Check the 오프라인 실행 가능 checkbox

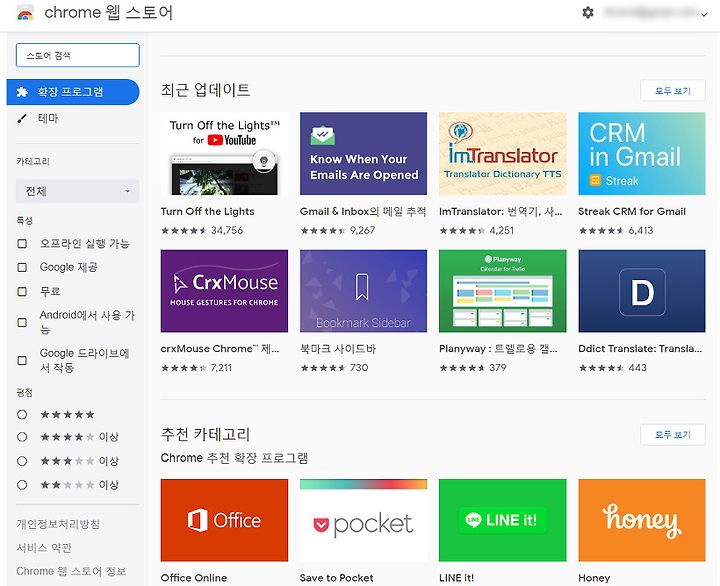(x=22, y=243)
